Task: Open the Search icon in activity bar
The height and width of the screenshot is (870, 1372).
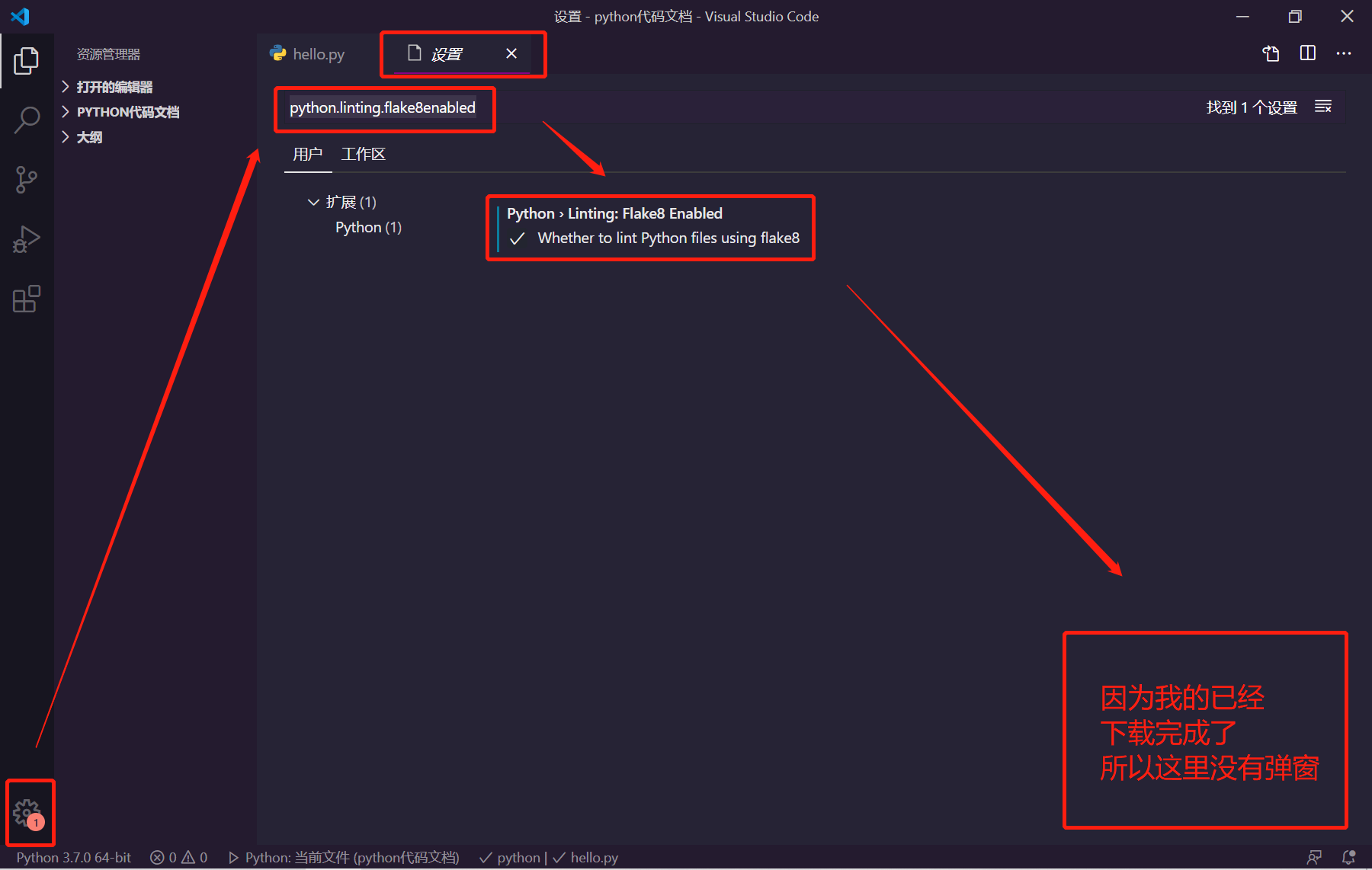Action: coord(27,120)
